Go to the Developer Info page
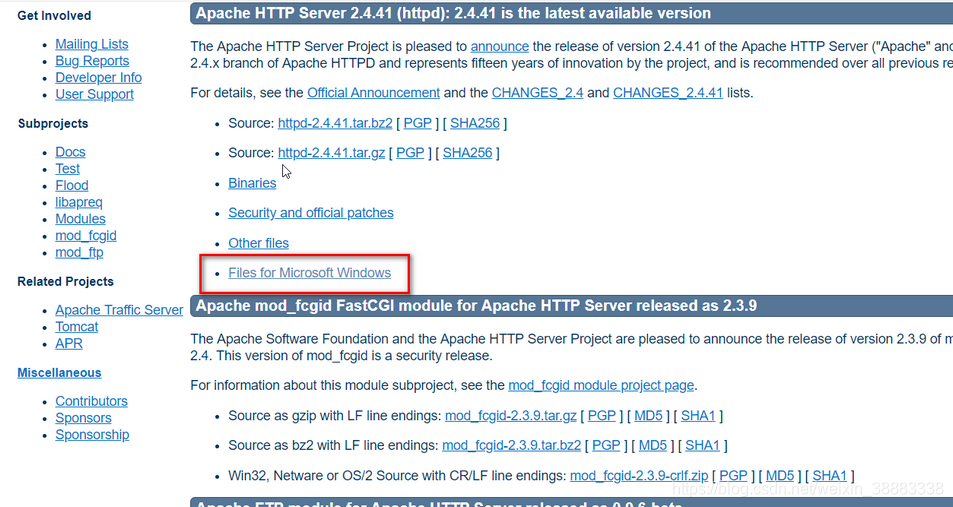Image resolution: width=953 pixels, height=507 pixels. (98, 77)
